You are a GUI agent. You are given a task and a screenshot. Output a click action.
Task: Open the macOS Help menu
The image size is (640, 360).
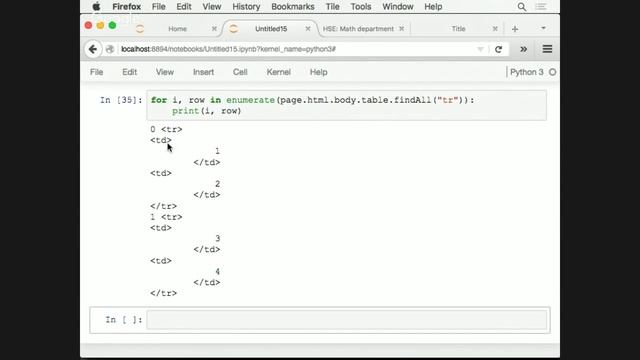tap(433, 7)
